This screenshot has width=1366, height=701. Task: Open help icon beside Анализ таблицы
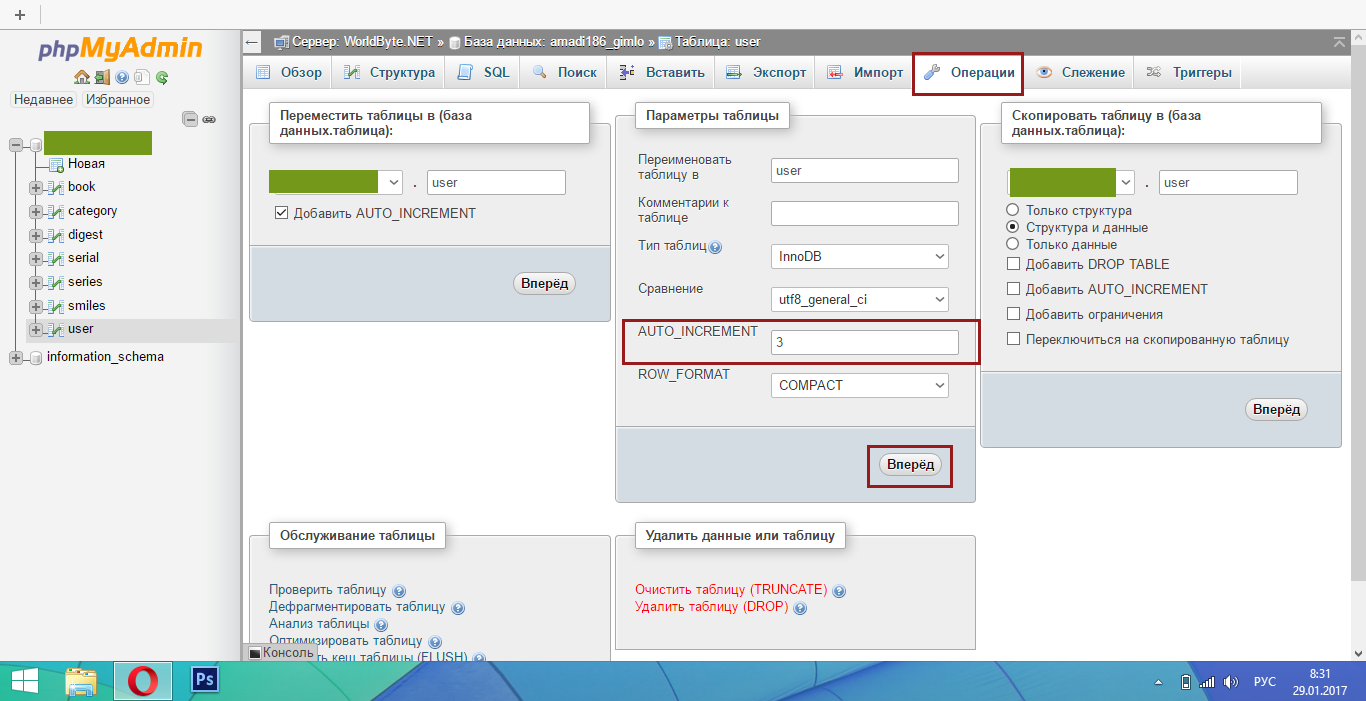[x=381, y=625]
